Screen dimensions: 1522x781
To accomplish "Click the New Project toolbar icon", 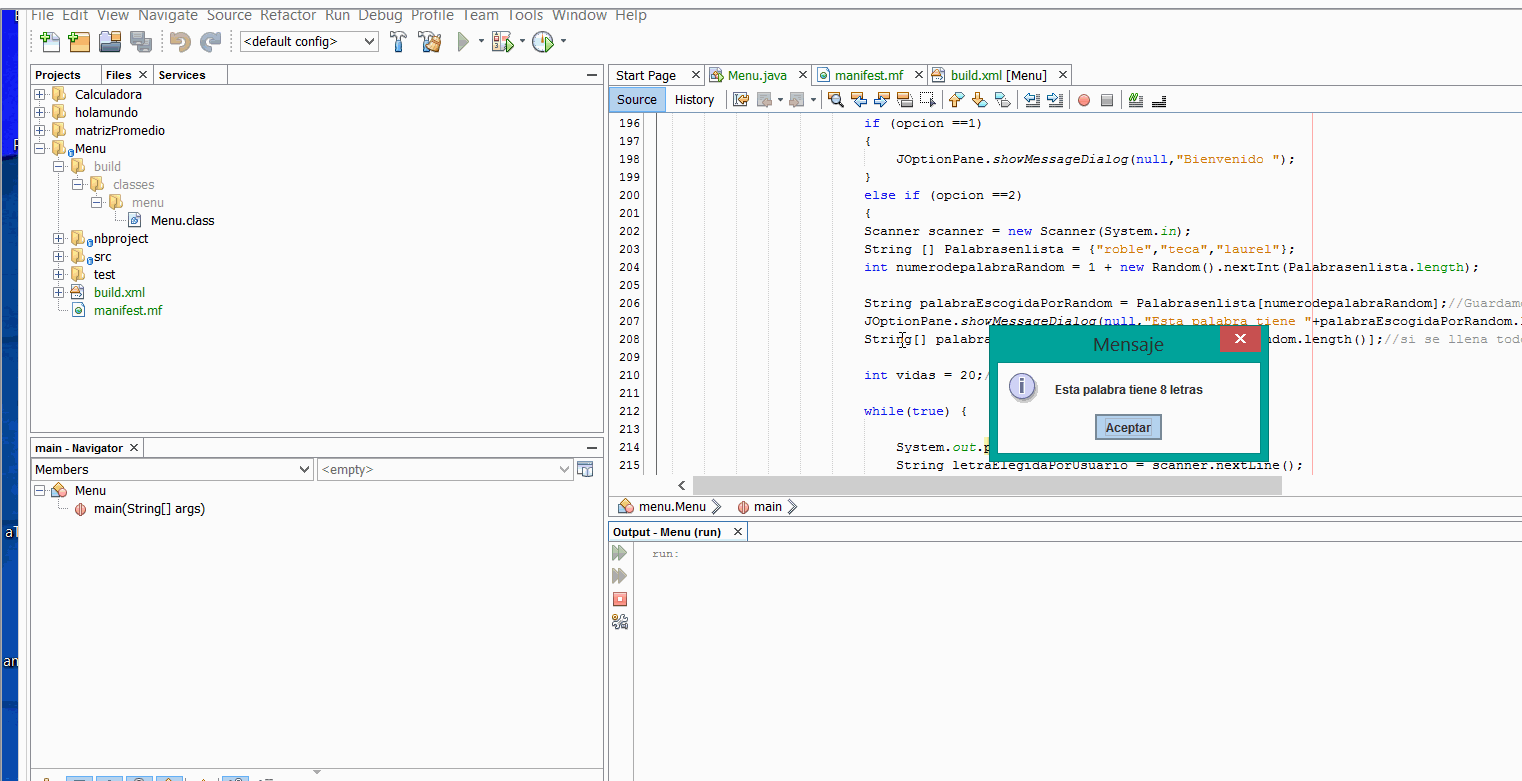I will click(79, 42).
